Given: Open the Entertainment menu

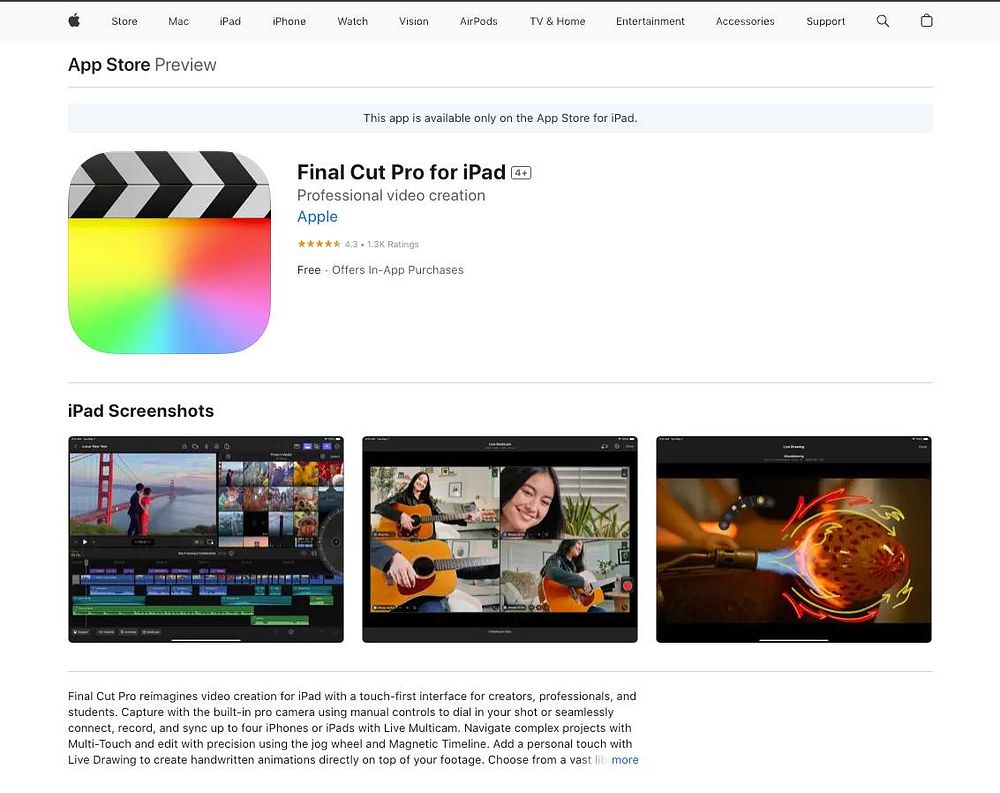Looking at the screenshot, I should pos(650,21).
